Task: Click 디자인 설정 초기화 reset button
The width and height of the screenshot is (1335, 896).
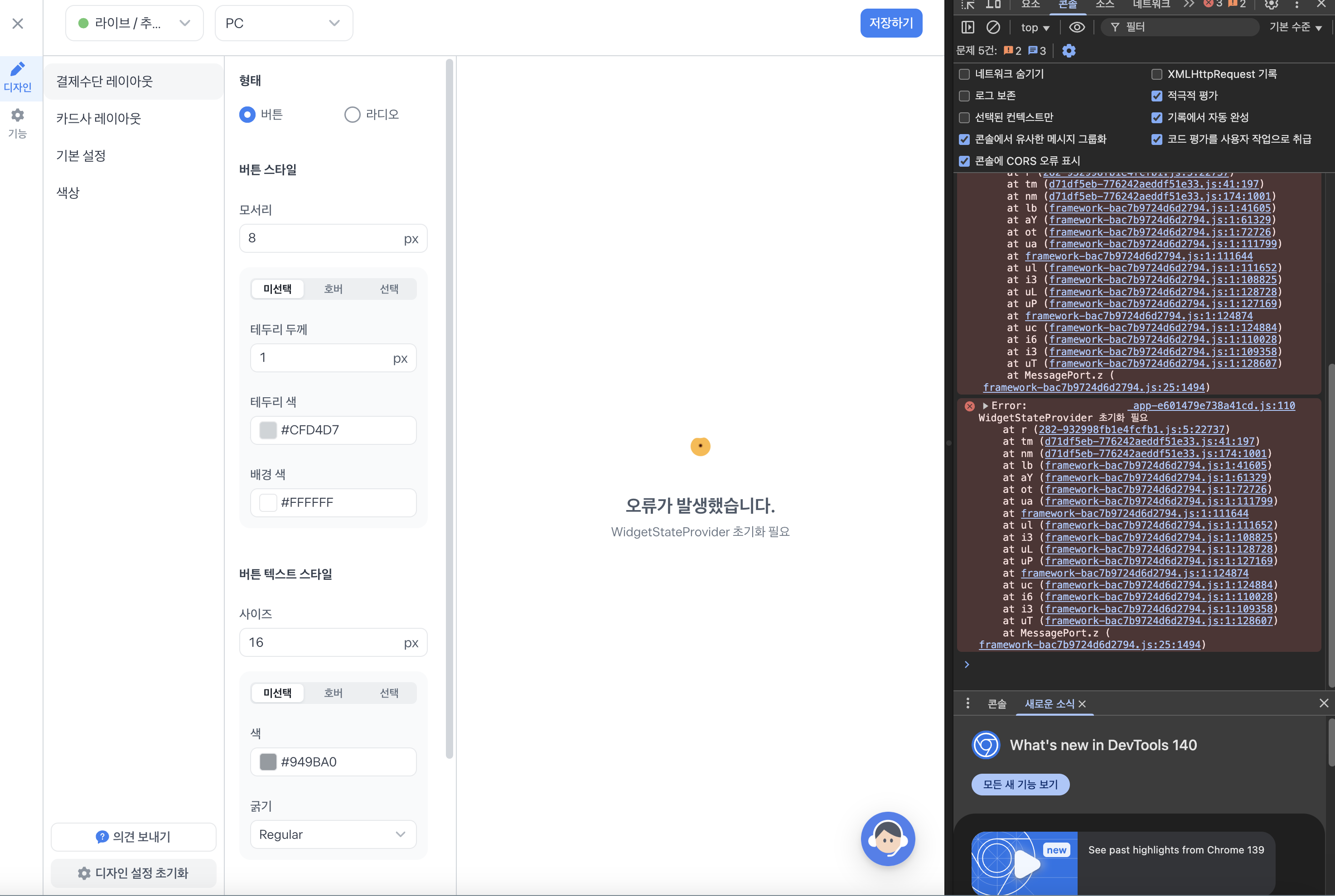Action: (133, 873)
